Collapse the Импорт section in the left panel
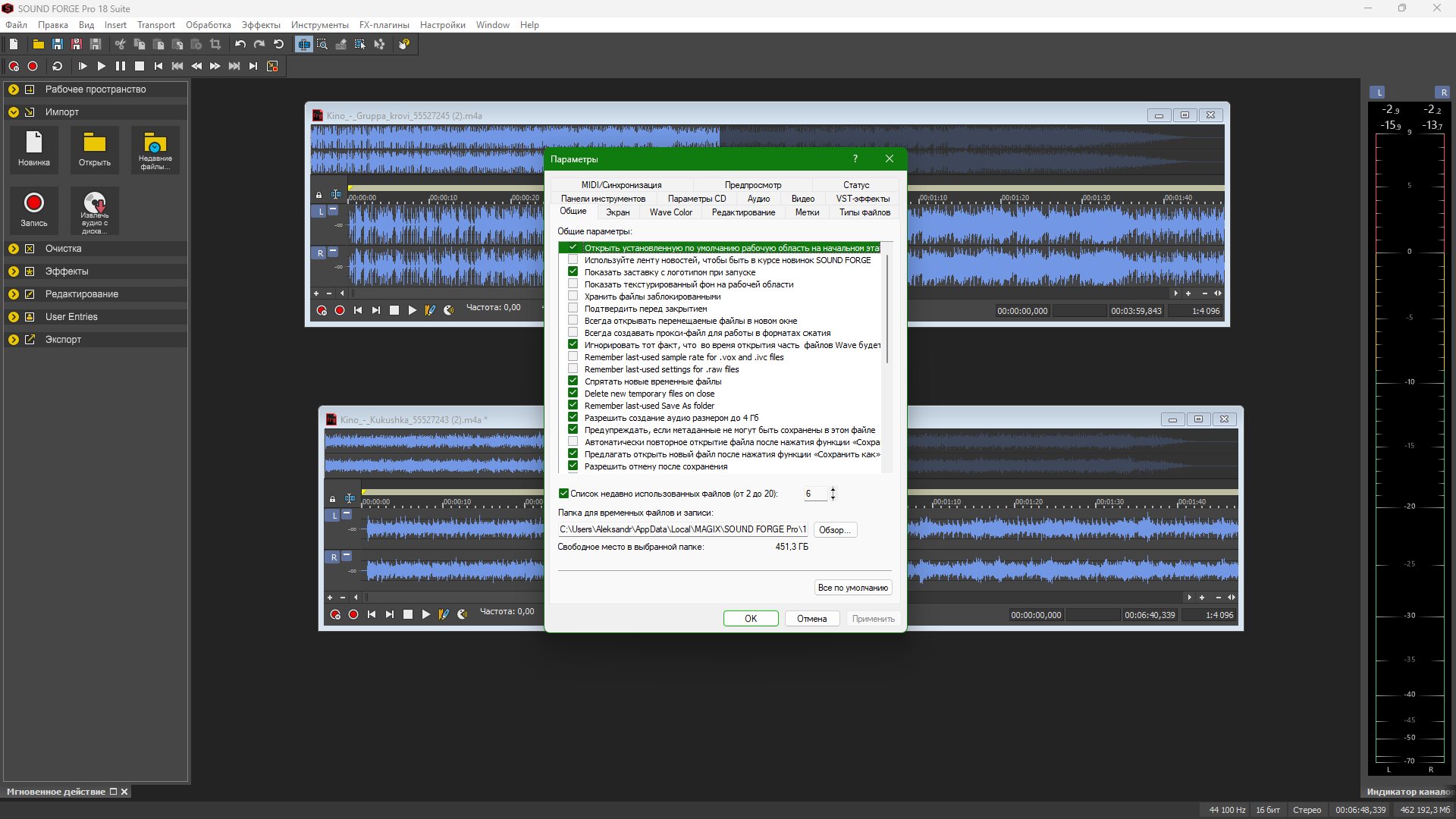Image resolution: width=1456 pixels, height=819 pixels. [x=14, y=112]
